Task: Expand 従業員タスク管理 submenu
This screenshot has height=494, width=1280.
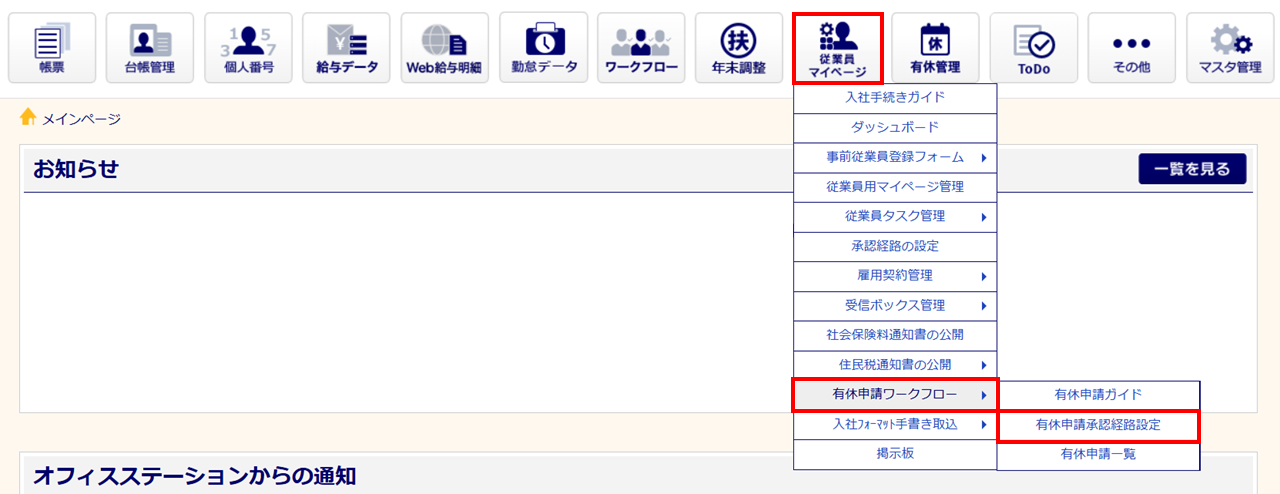Action: (x=895, y=217)
